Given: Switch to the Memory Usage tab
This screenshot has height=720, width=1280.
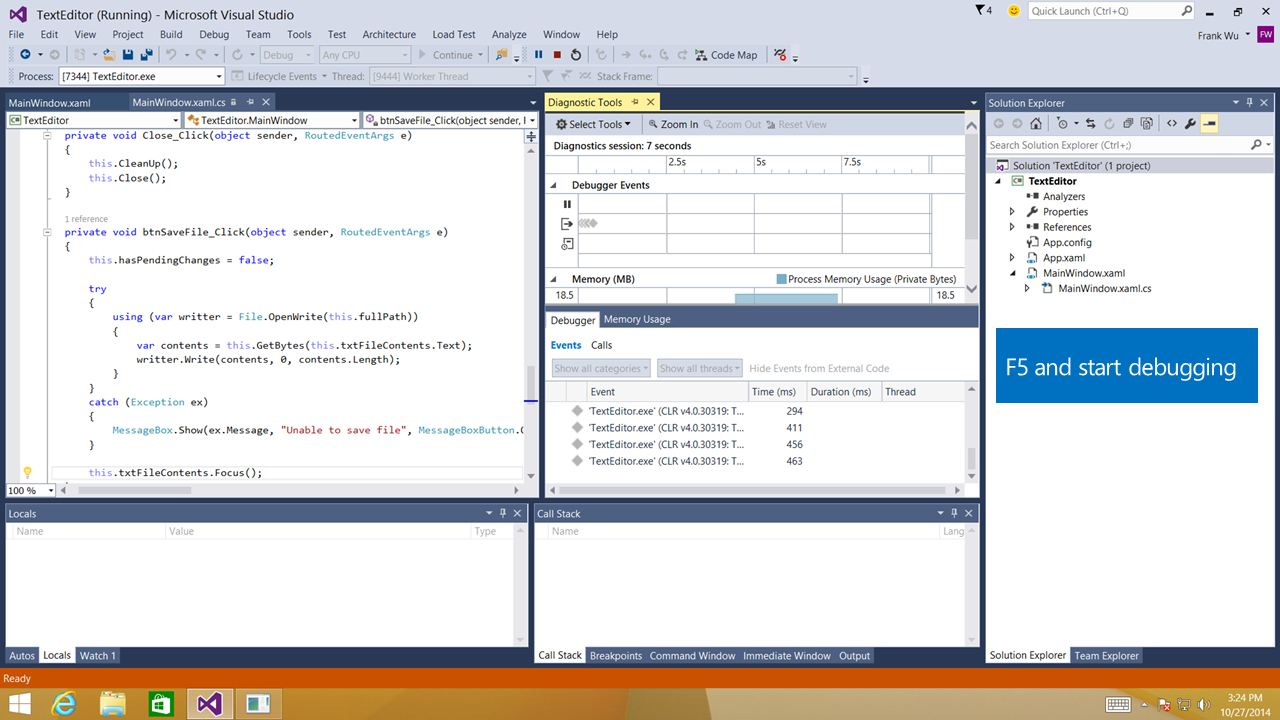Looking at the screenshot, I should pyautogui.click(x=637, y=319).
